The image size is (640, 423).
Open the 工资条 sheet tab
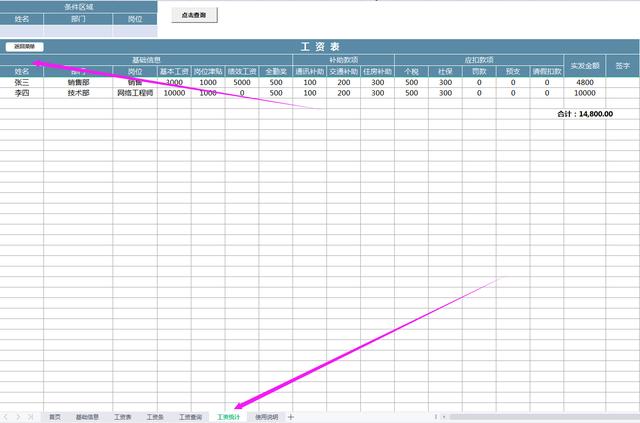[x=155, y=417]
